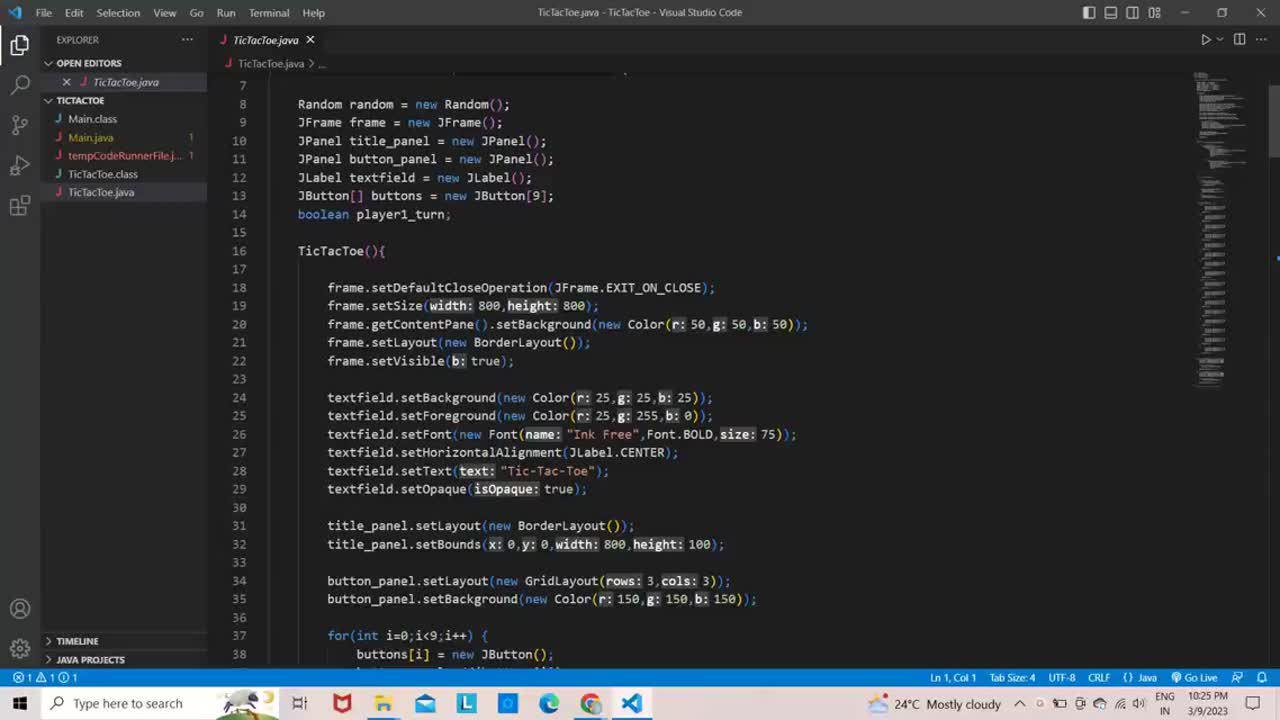Open McAfee from taskbar

(342, 703)
